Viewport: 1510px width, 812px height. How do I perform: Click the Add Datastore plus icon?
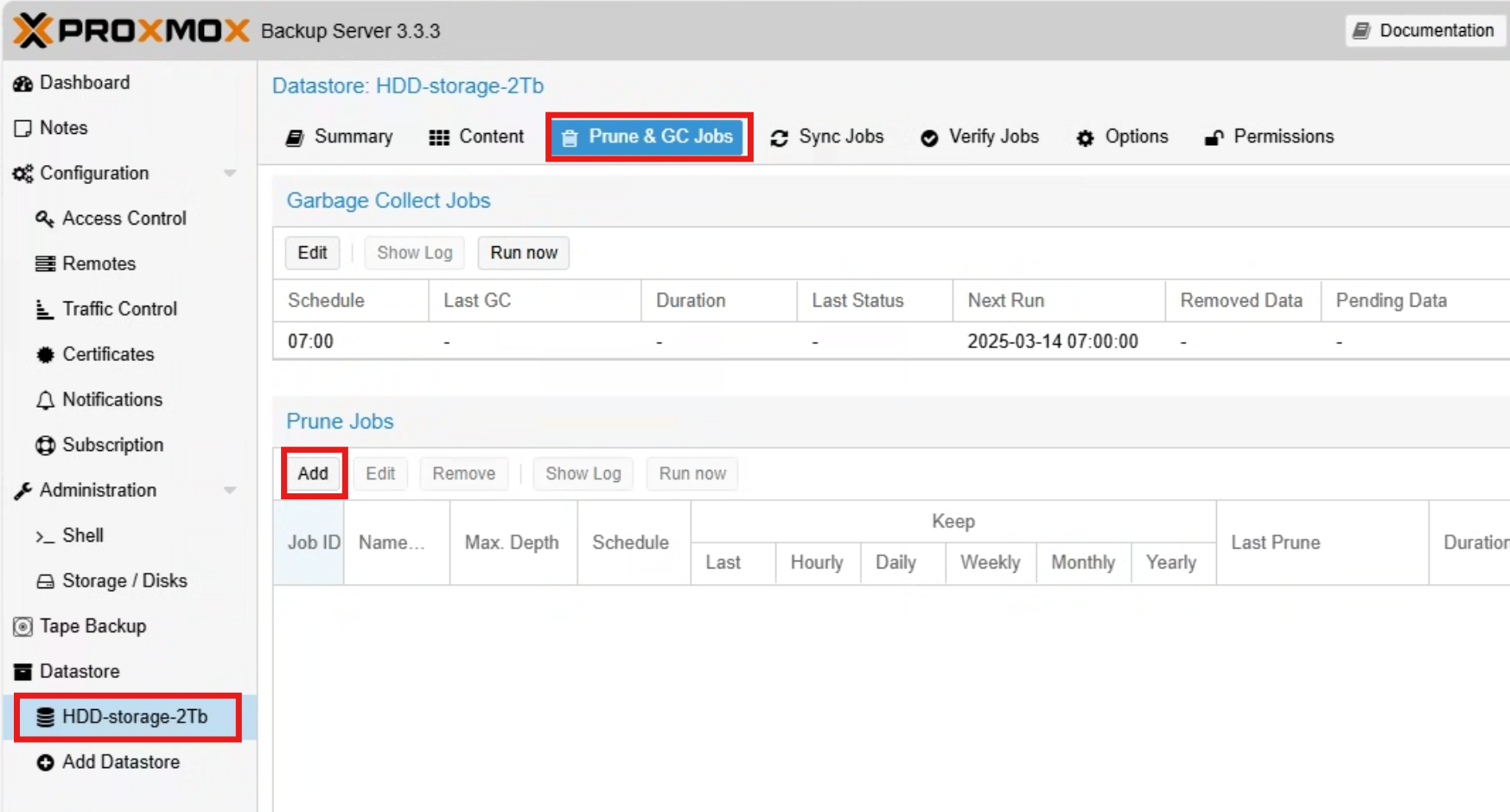coord(45,762)
